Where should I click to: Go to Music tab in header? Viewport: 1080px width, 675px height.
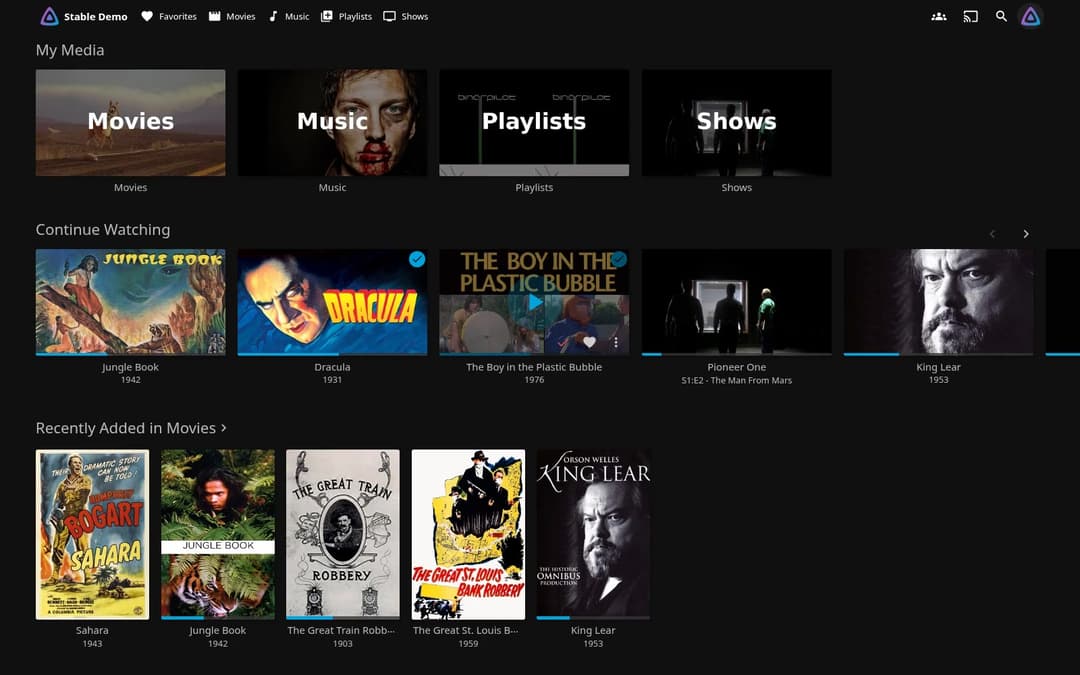pos(289,16)
